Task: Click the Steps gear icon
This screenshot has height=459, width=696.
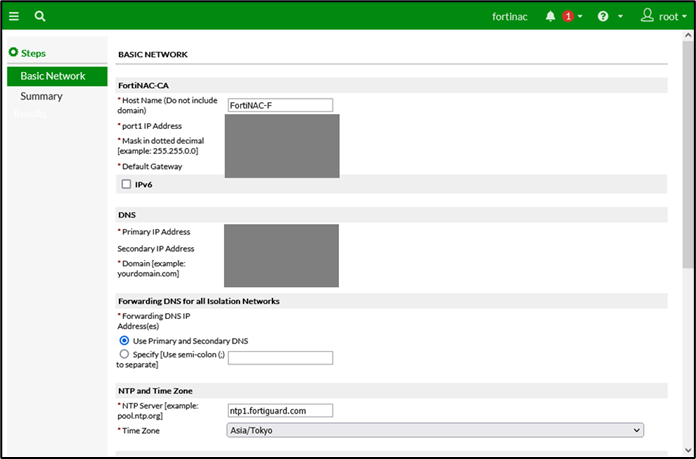Action: coord(13,52)
